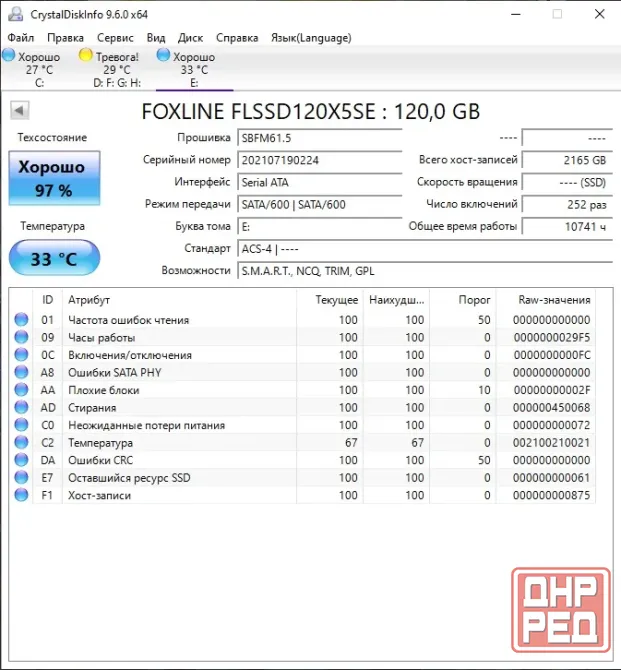The width and height of the screenshot is (621, 670).
Task: Click the transfer mode field SATA/600 | SATA/600
Action: [320, 204]
